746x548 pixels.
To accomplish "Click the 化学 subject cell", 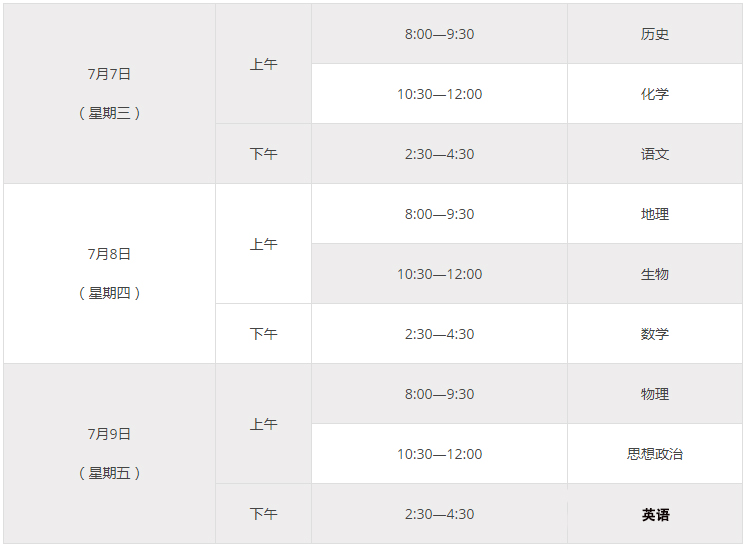I will 655,94.
